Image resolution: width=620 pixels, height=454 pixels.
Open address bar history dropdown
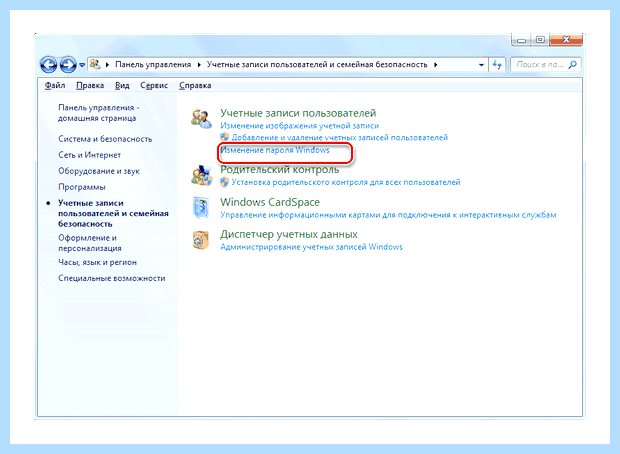(481, 64)
